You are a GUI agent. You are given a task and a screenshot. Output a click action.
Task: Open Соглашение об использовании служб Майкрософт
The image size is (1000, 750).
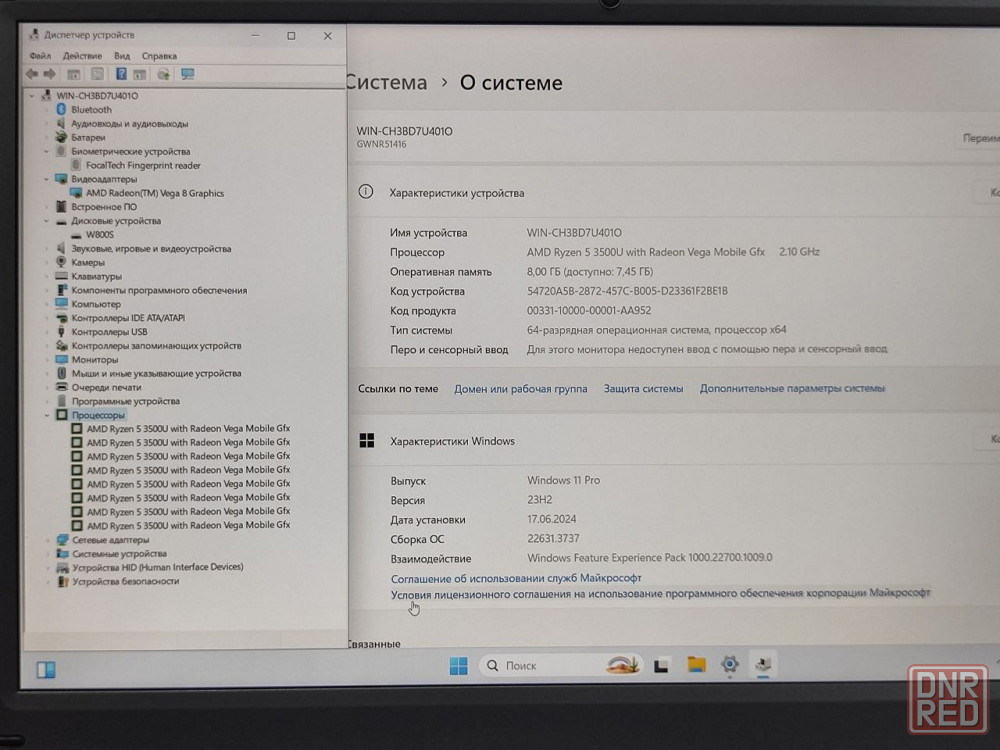(516, 578)
